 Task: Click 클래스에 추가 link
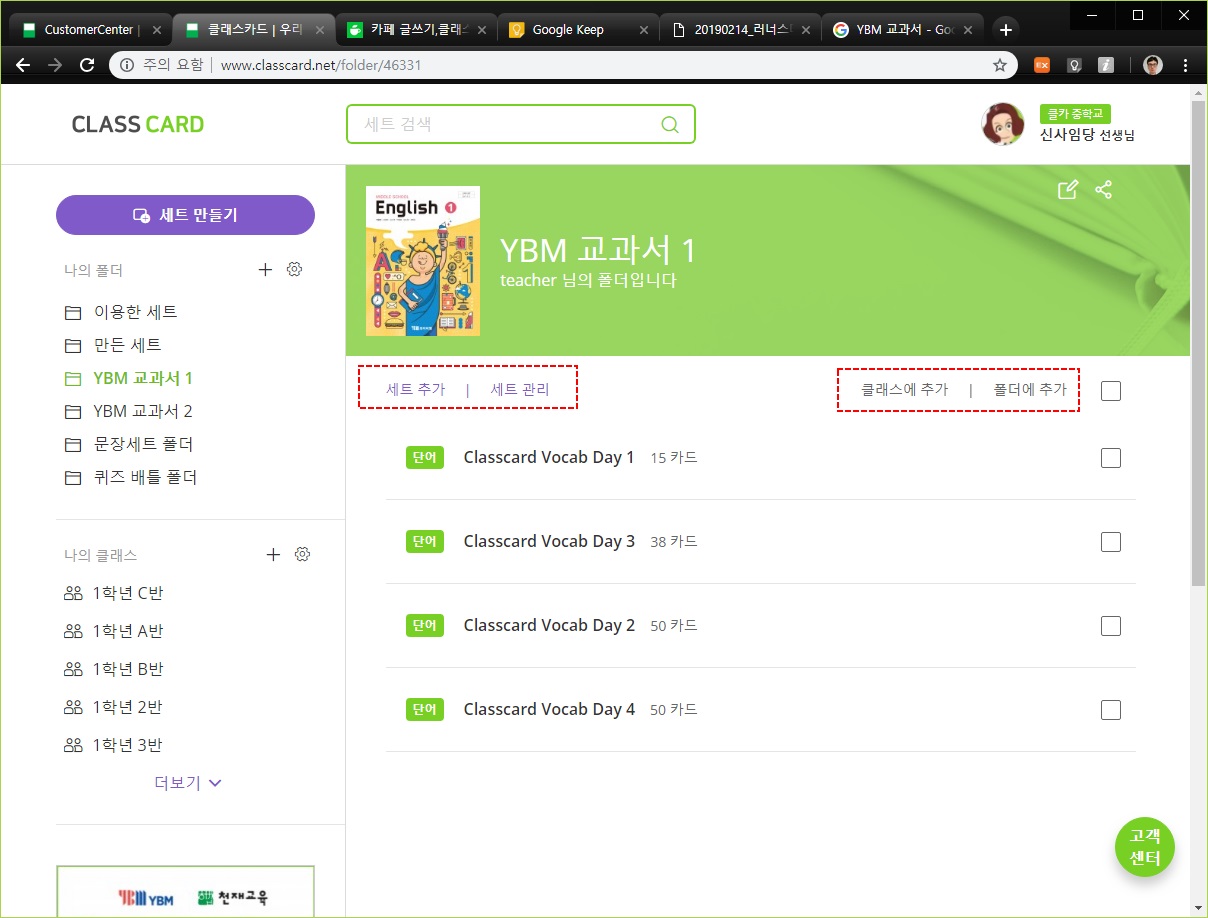point(905,389)
